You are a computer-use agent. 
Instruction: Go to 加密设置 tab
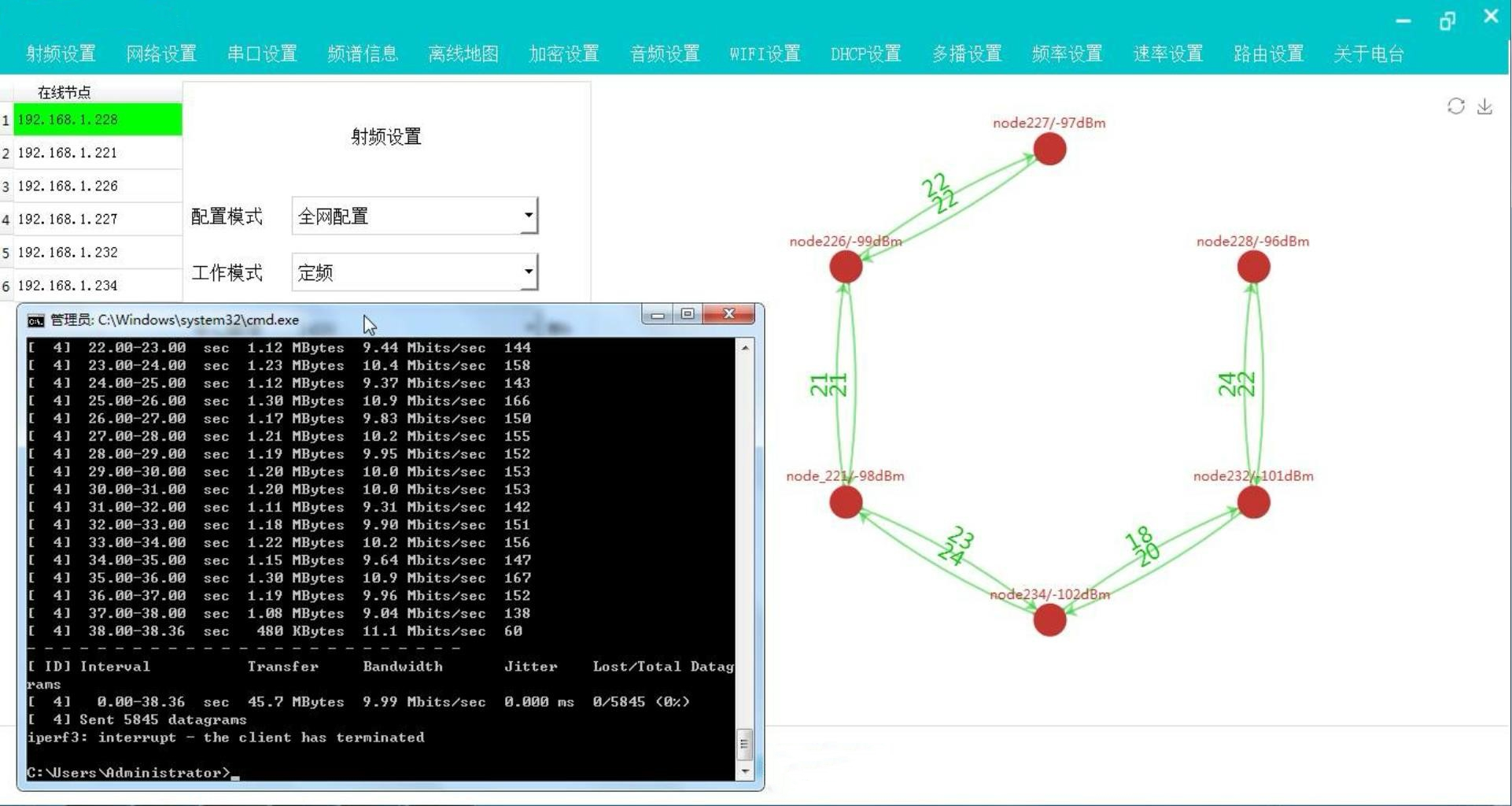click(564, 54)
